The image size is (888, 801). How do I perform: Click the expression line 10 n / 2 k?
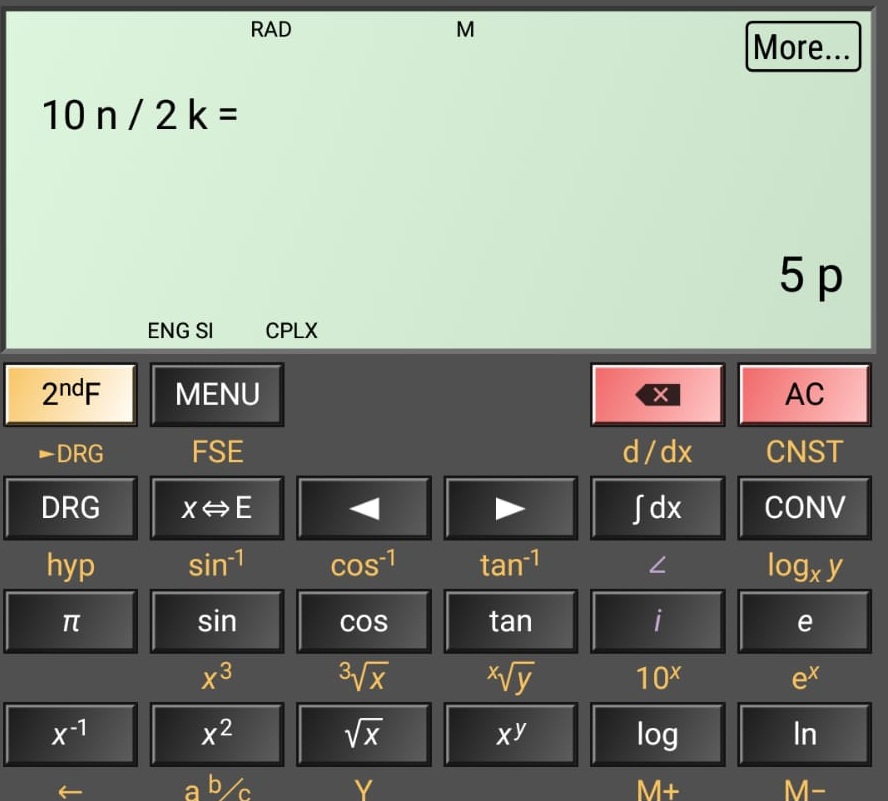[x=140, y=116]
